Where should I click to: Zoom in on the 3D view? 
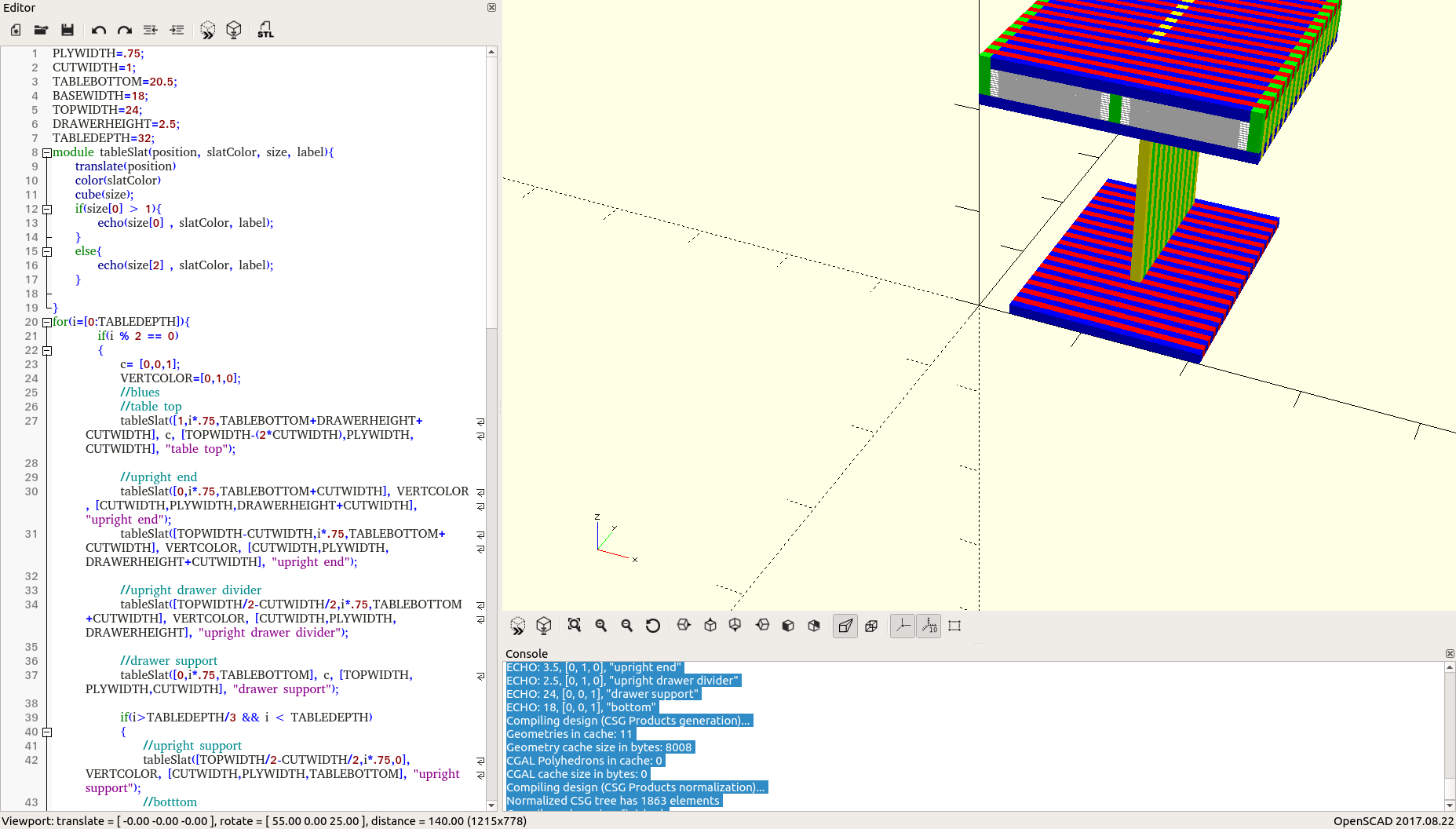(x=601, y=626)
